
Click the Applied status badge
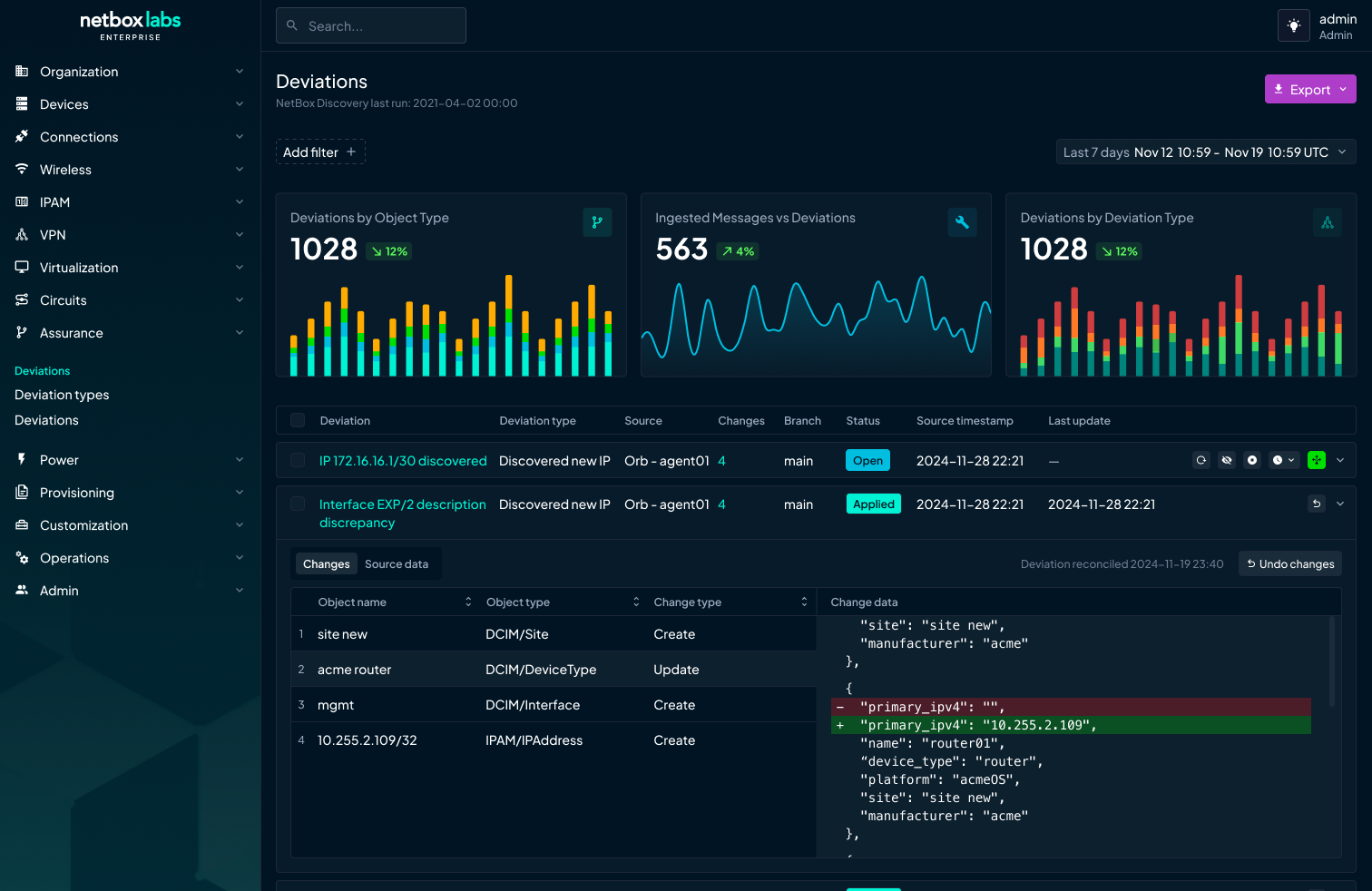(x=873, y=504)
